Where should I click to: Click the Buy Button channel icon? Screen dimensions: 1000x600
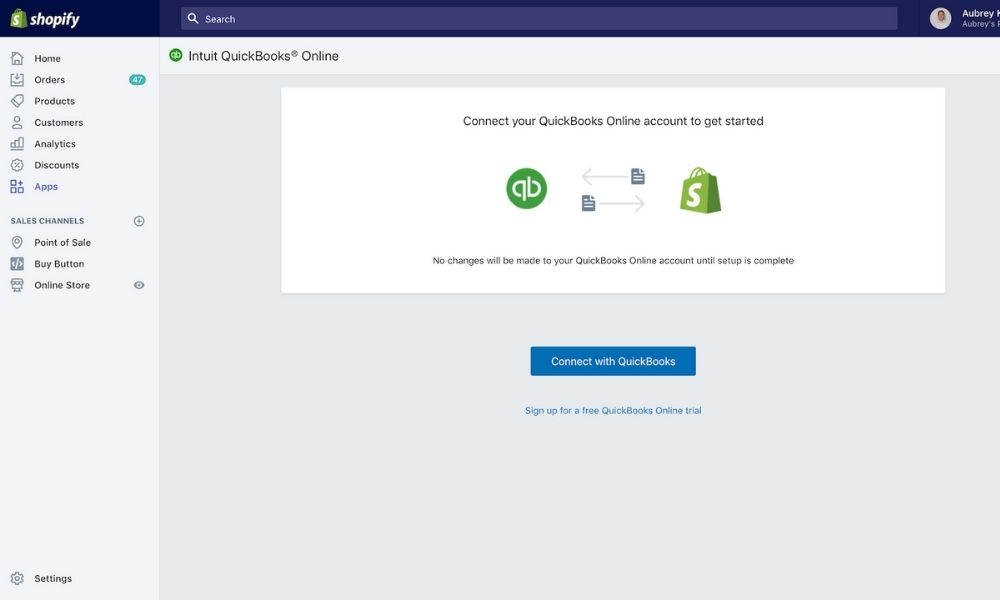pyautogui.click(x=16, y=263)
